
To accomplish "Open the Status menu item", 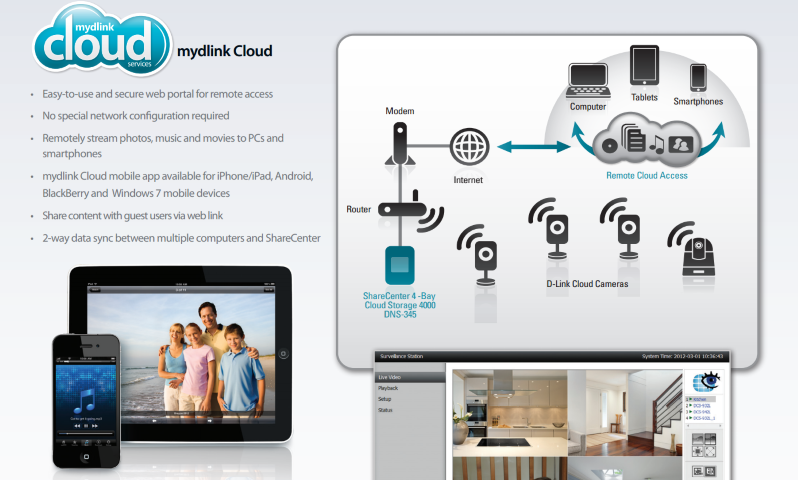I will (385, 410).
